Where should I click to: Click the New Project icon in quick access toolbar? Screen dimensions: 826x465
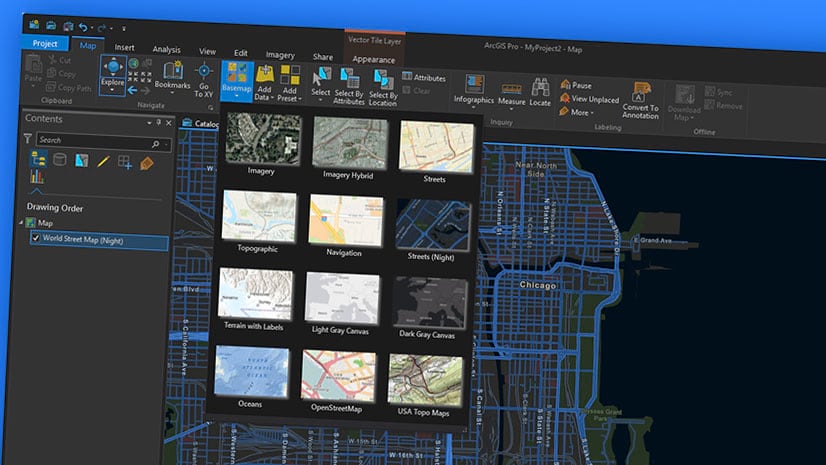[x=35, y=24]
